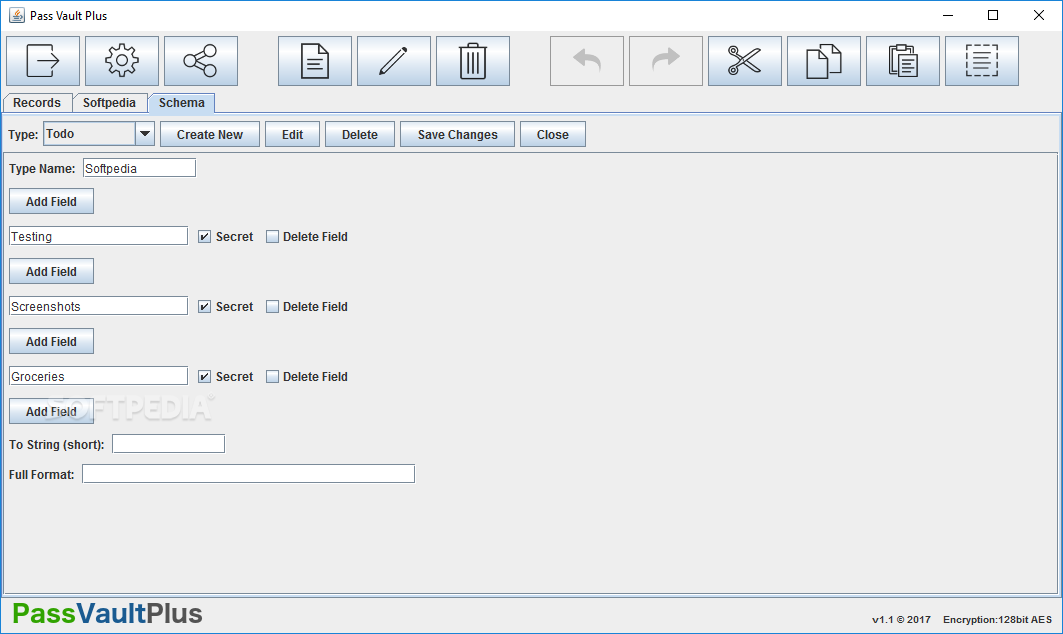Click the trash can delete icon
Screen dimensions: 1063x634
(473, 61)
